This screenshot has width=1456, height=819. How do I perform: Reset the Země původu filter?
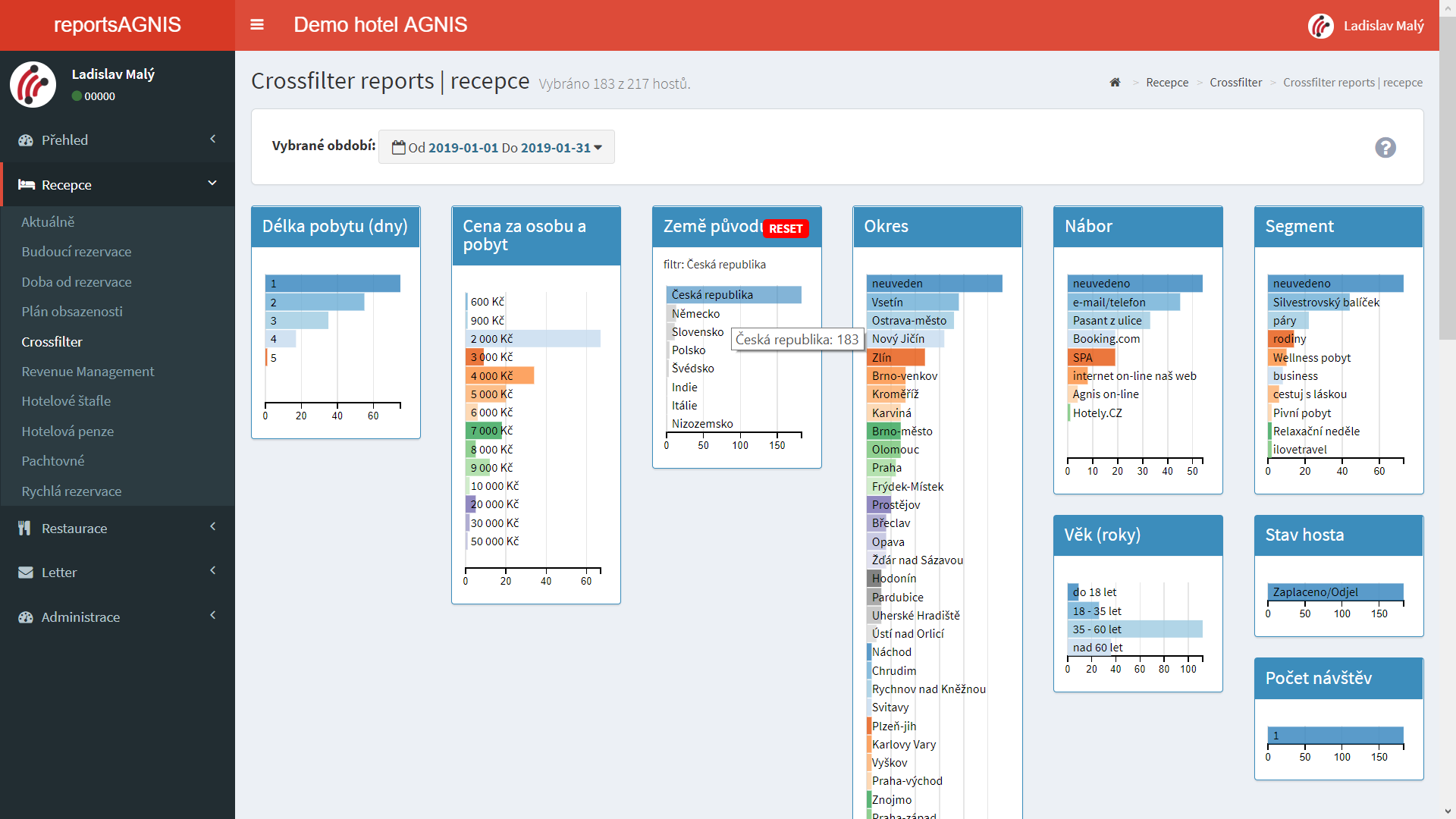point(785,229)
